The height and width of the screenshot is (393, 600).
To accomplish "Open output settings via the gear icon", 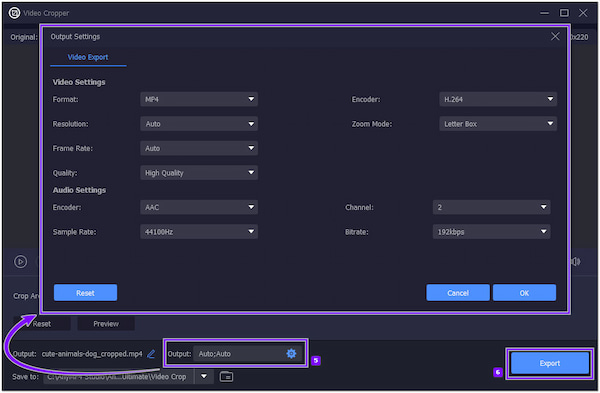I will (291, 354).
